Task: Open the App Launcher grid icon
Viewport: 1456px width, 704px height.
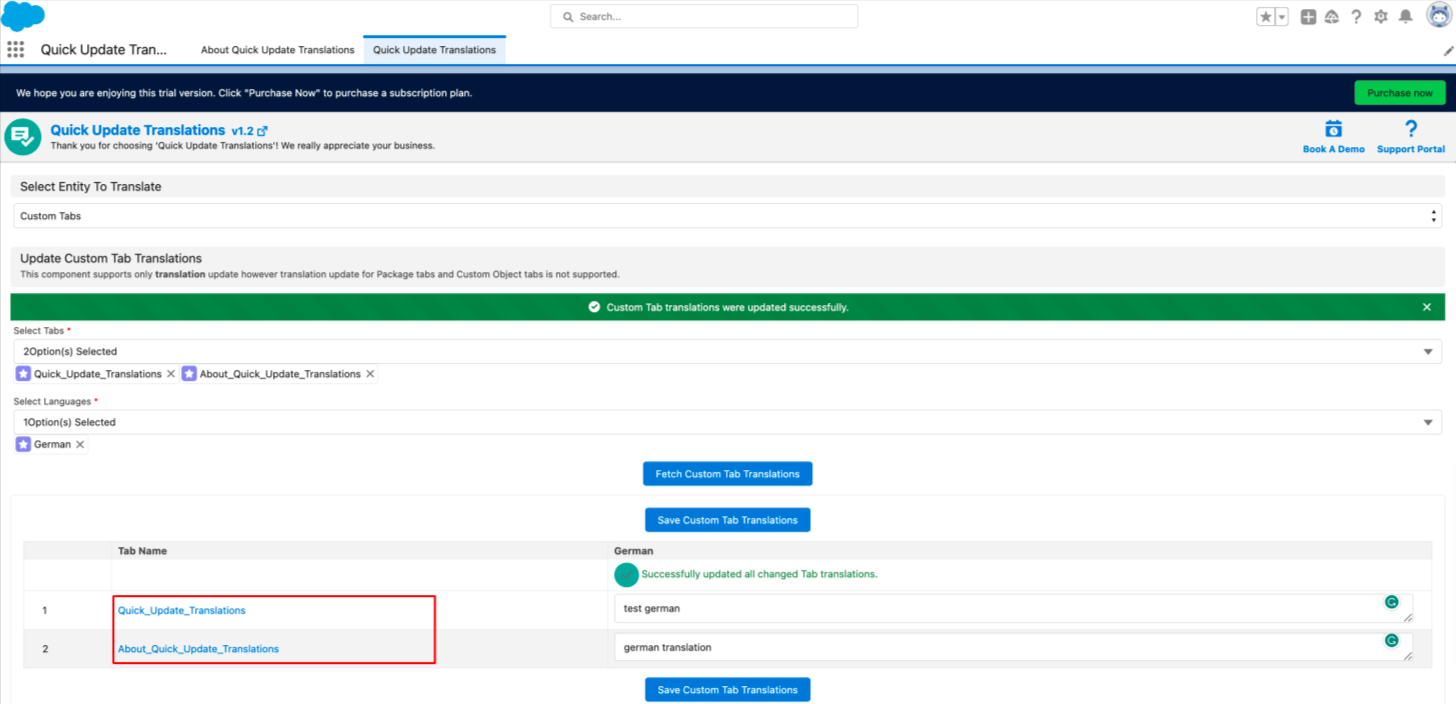Action: point(16,50)
